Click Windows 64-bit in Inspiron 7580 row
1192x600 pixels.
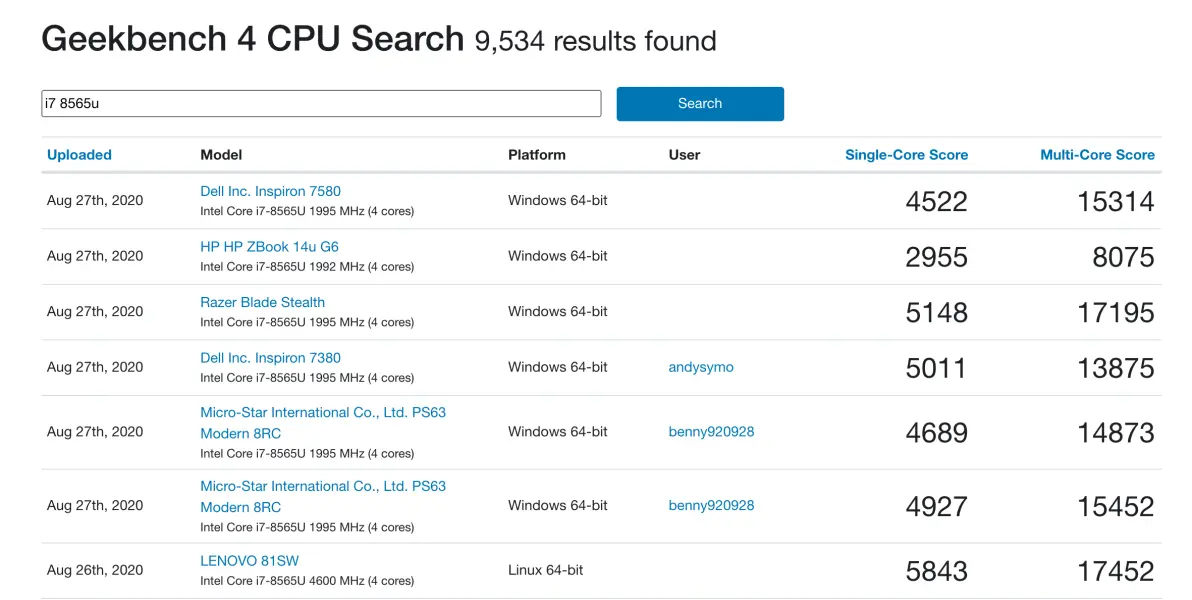tap(558, 200)
